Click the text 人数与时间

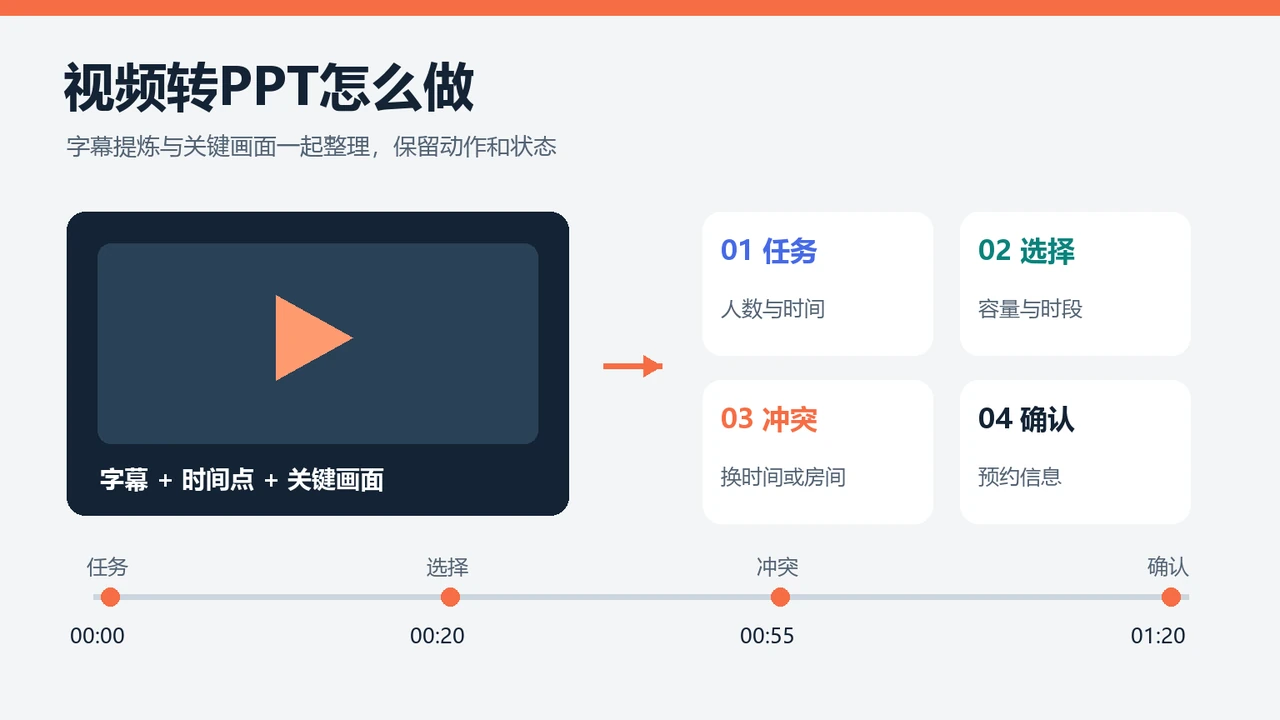click(773, 309)
